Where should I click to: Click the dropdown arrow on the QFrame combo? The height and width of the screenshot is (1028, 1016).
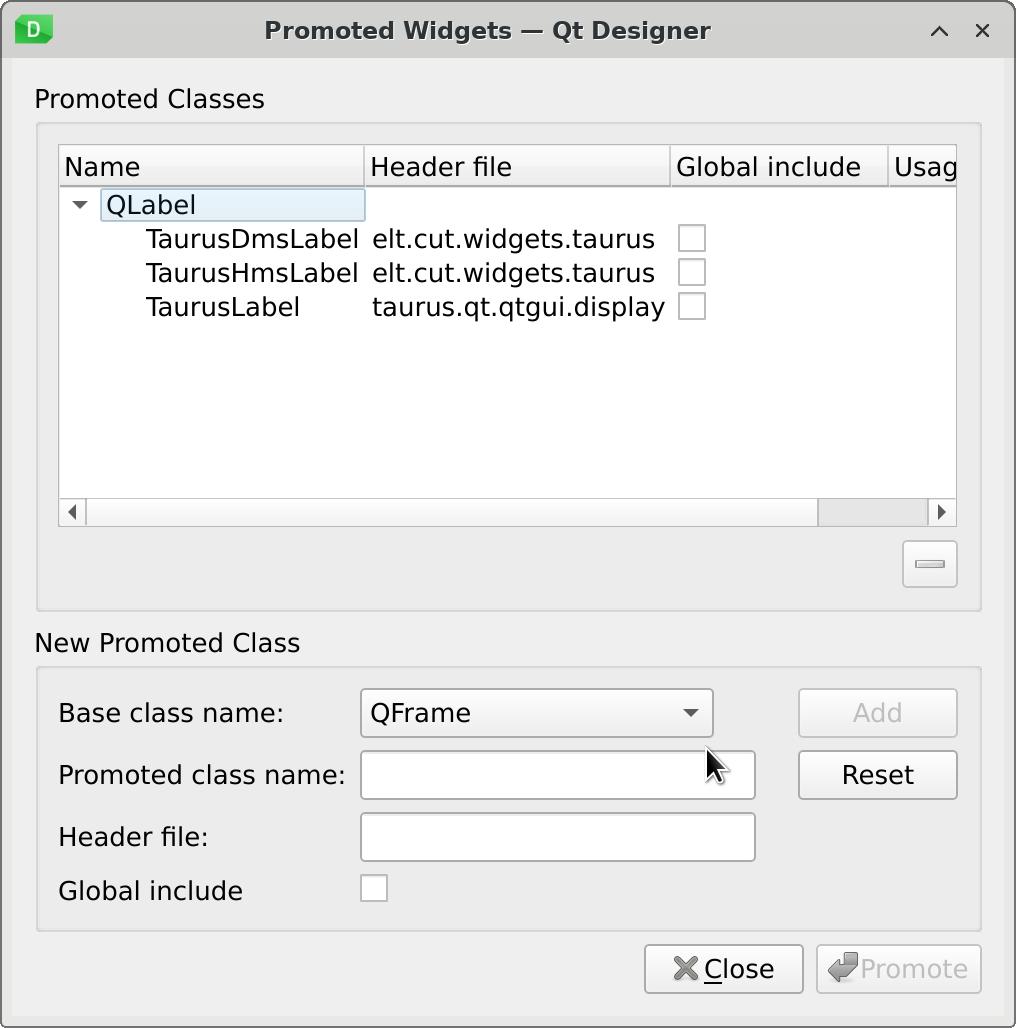(x=690, y=713)
